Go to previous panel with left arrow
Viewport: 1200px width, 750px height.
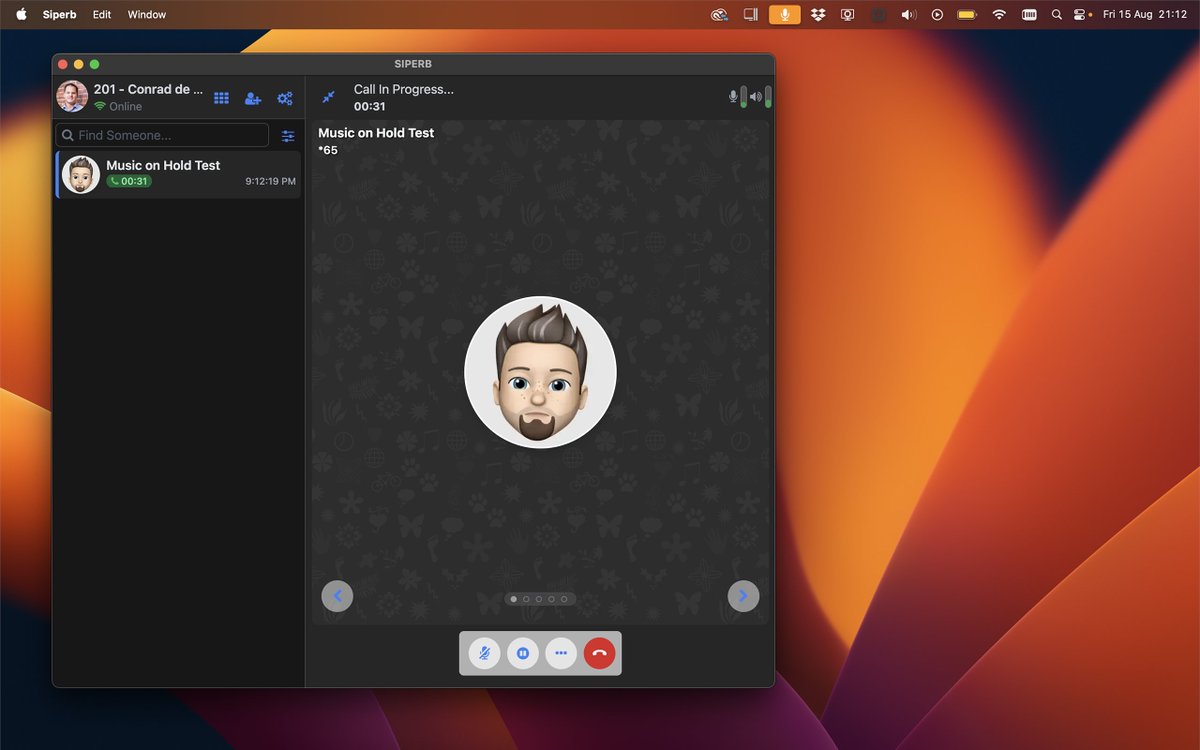tap(337, 596)
